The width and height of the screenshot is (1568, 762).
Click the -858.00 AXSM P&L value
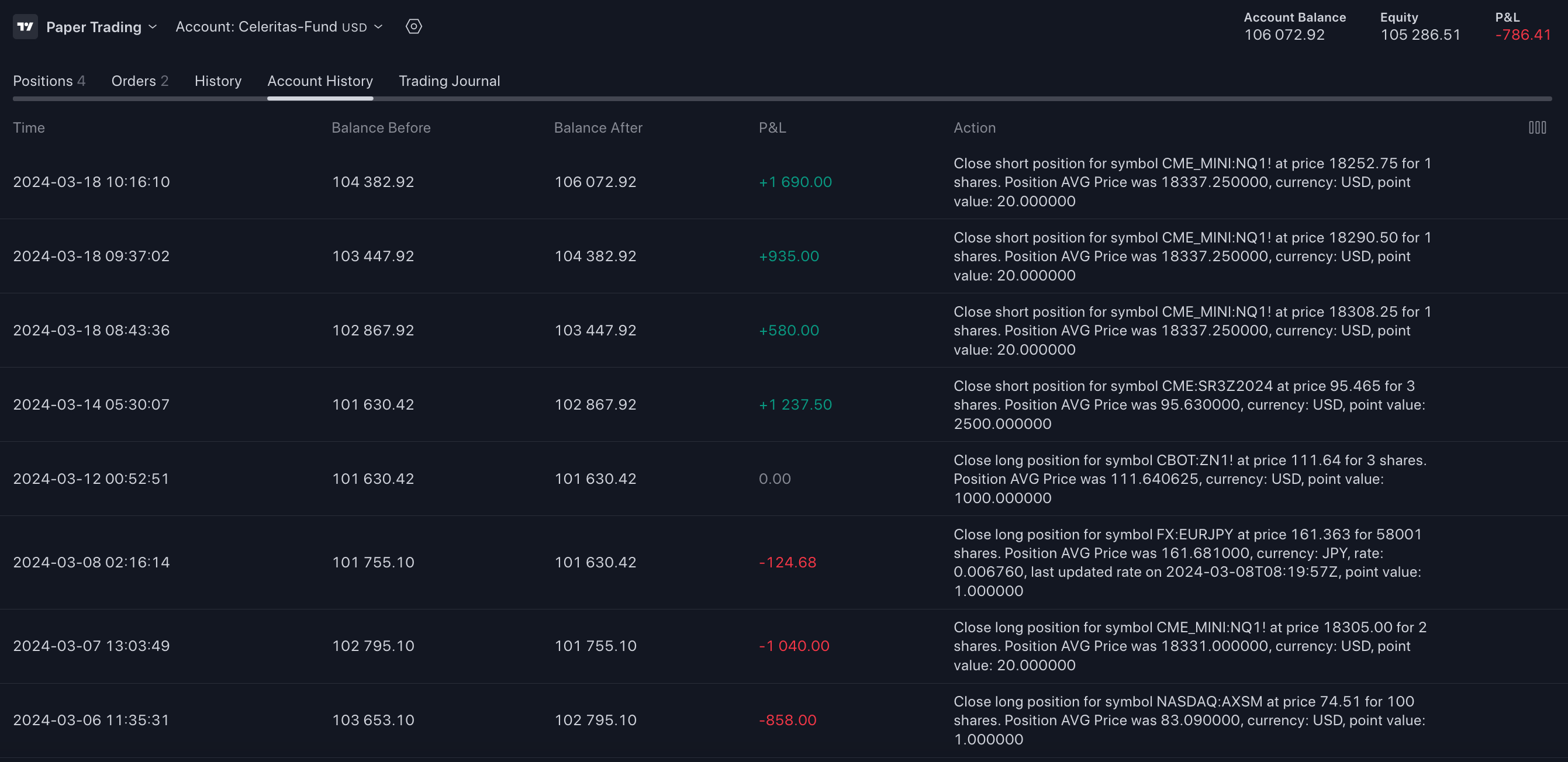point(787,720)
